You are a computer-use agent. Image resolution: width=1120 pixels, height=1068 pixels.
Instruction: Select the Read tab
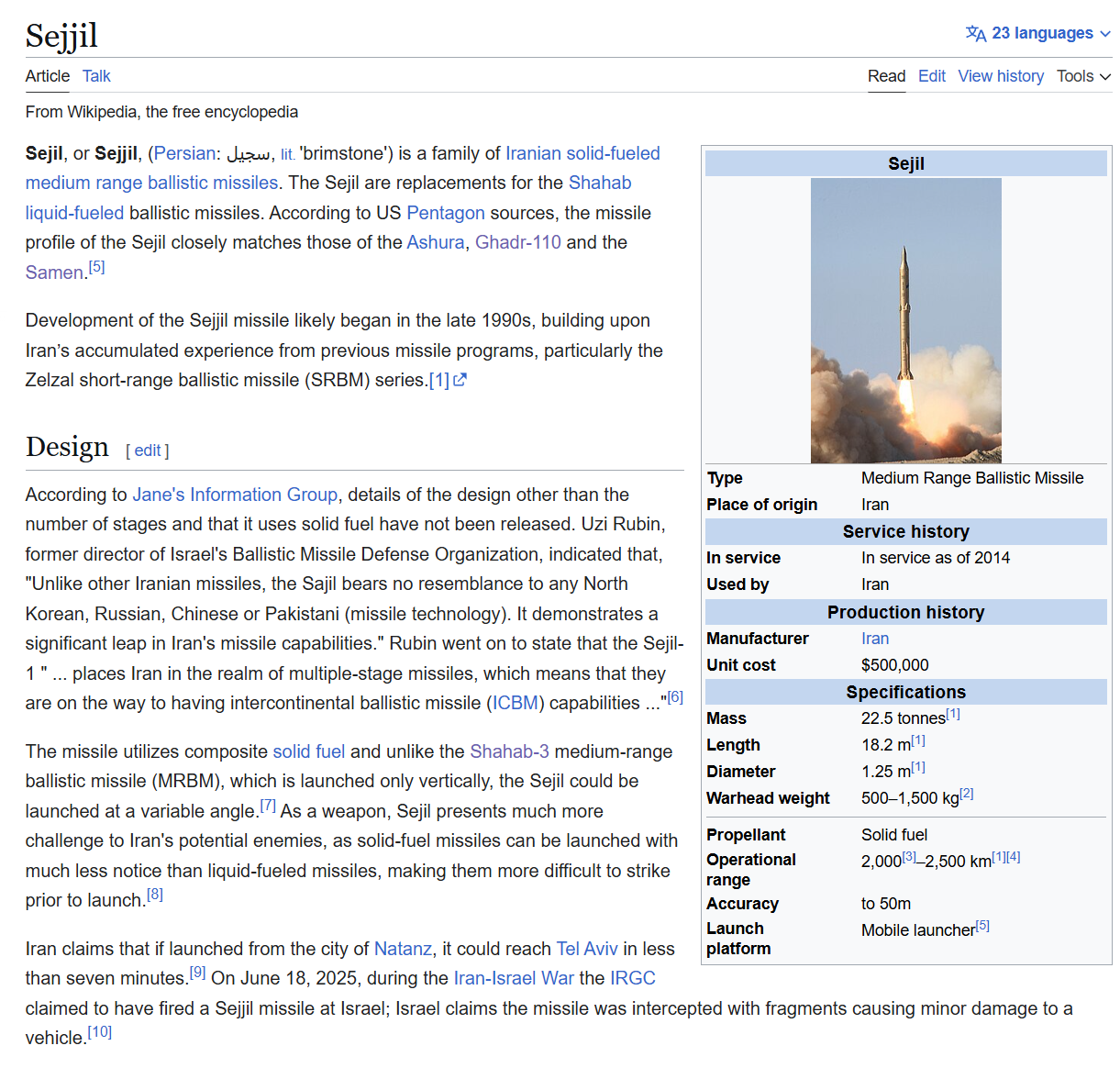pyautogui.click(x=886, y=76)
